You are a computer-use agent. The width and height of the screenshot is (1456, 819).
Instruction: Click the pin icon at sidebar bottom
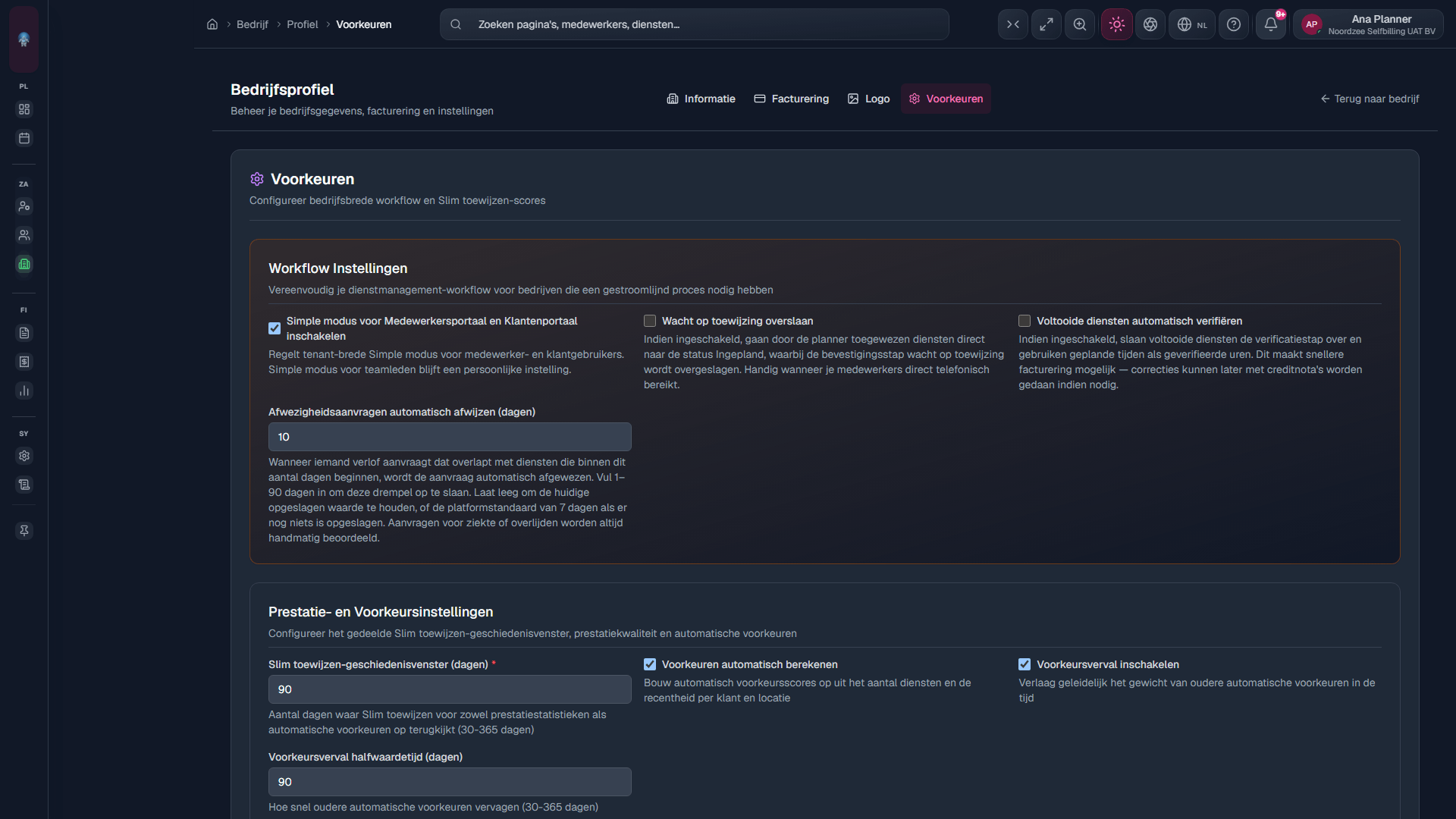(x=24, y=531)
